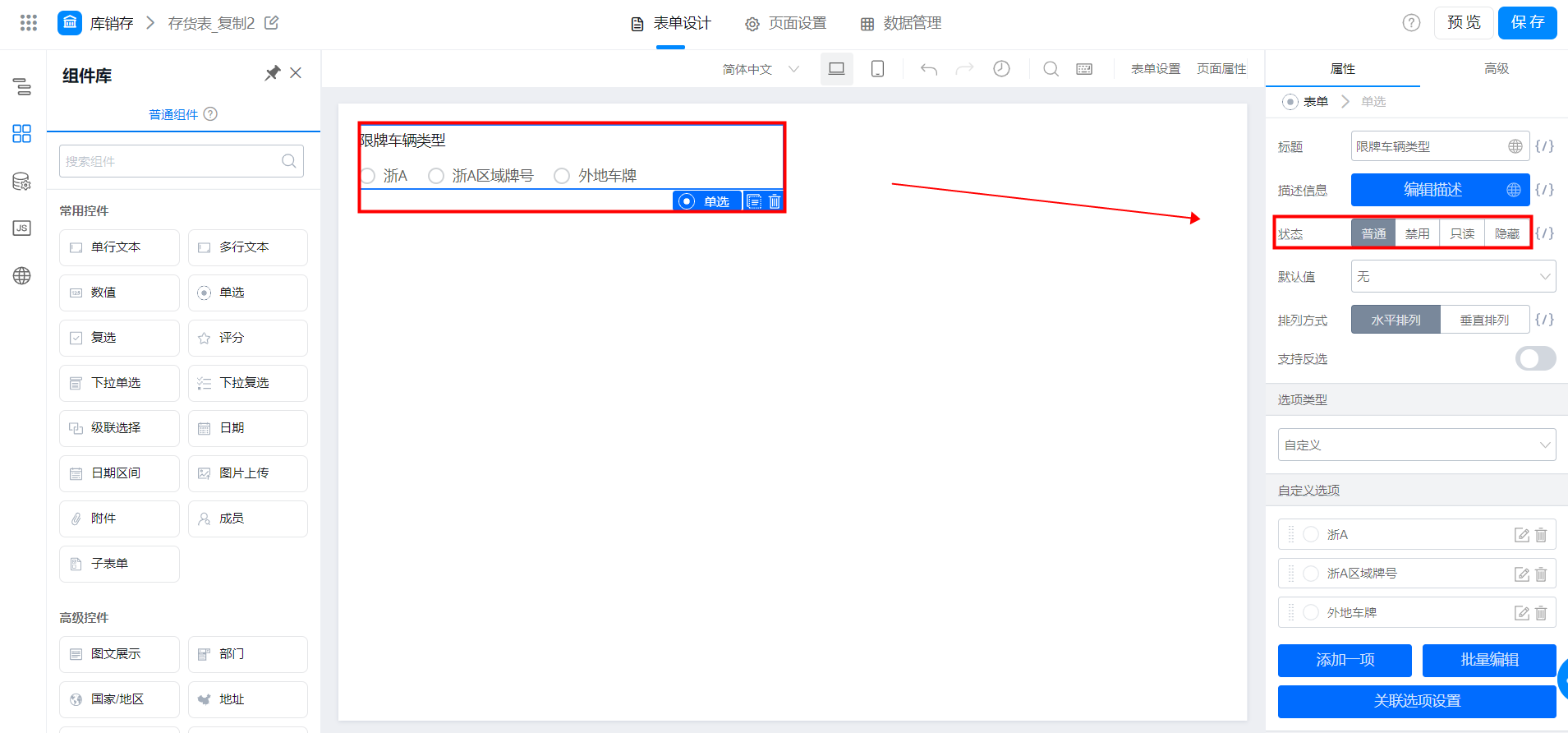Open the JS action panel icon
1568x733 pixels.
(x=22, y=228)
